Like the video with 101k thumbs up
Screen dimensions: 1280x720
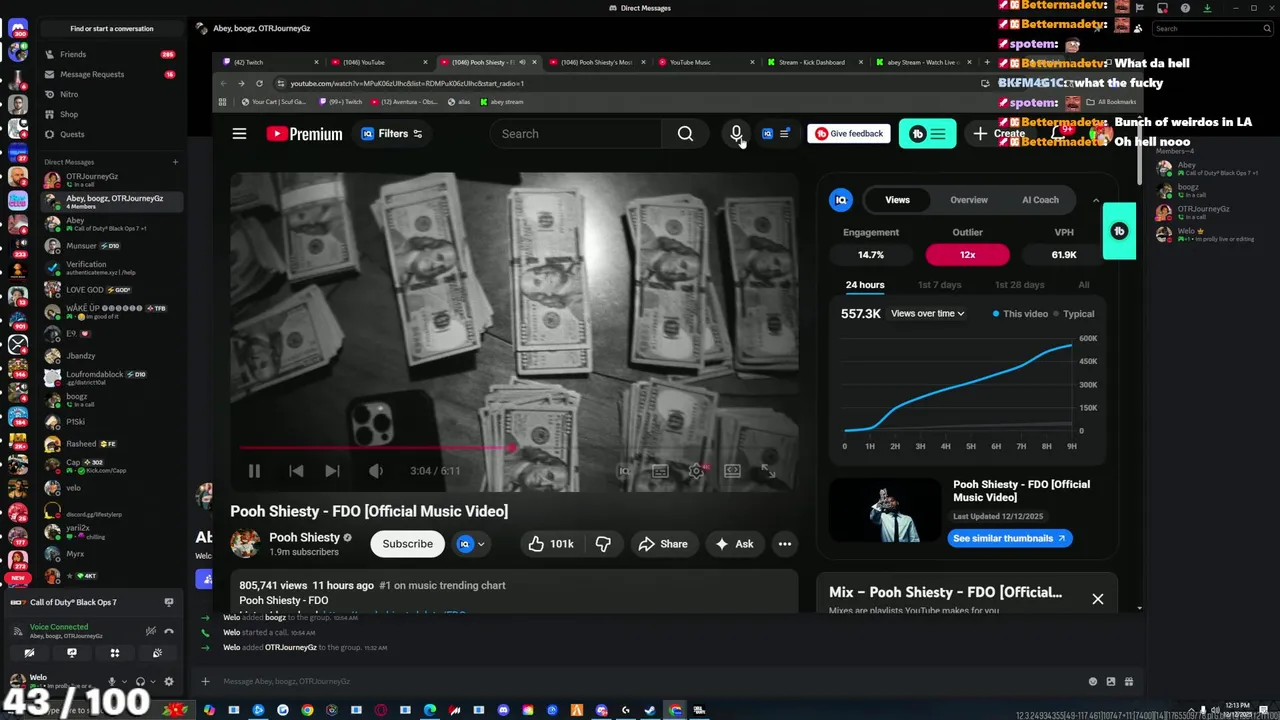tap(551, 544)
